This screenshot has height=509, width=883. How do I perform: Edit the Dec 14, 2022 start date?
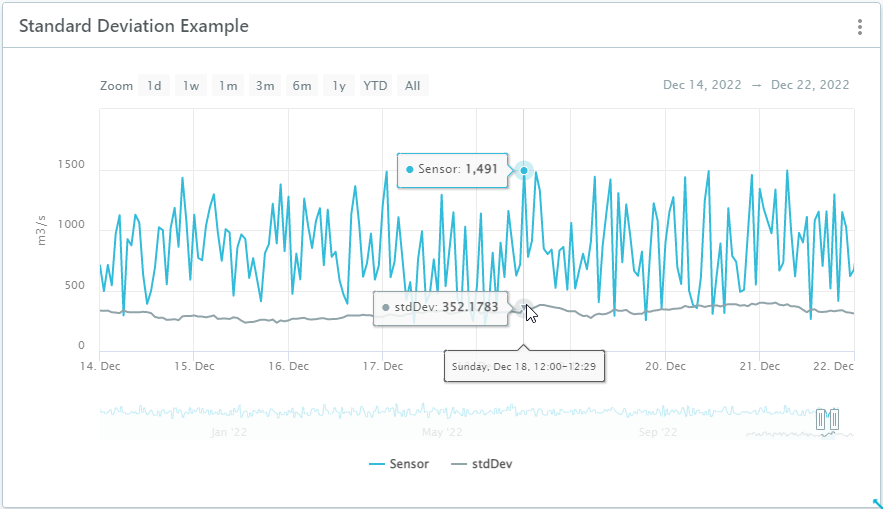[x=702, y=85]
